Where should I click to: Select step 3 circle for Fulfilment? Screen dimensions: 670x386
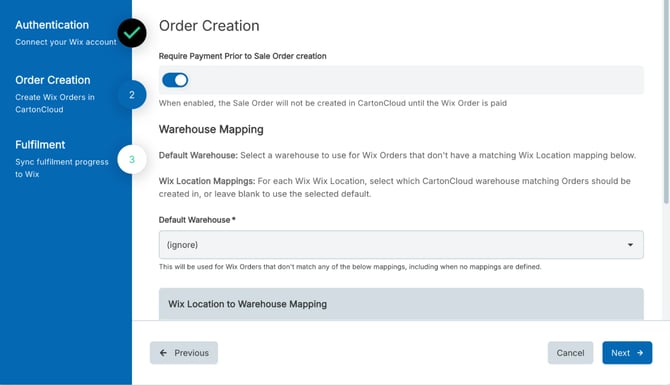[x=132, y=159]
